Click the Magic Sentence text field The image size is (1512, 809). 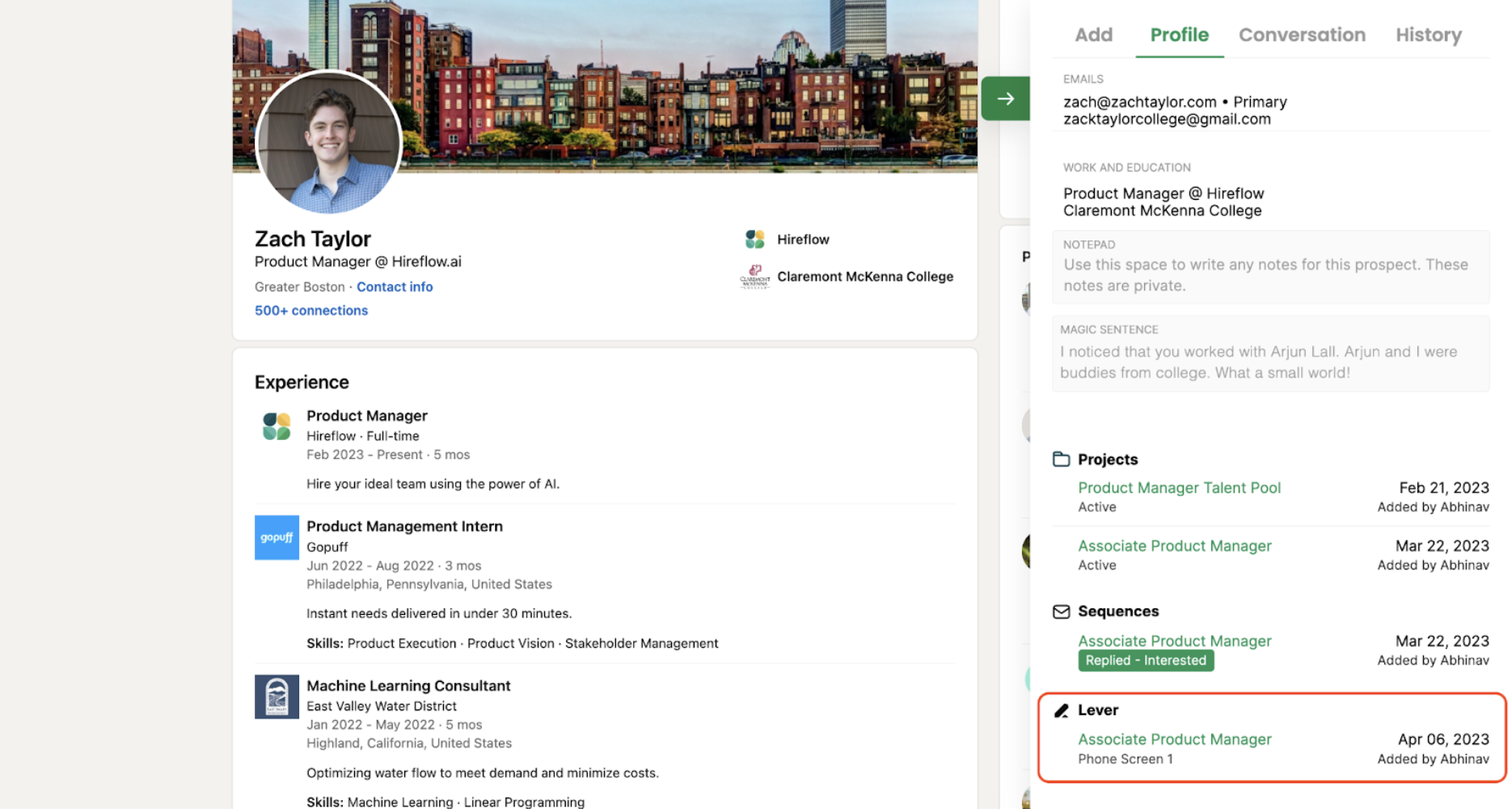(x=1270, y=354)
